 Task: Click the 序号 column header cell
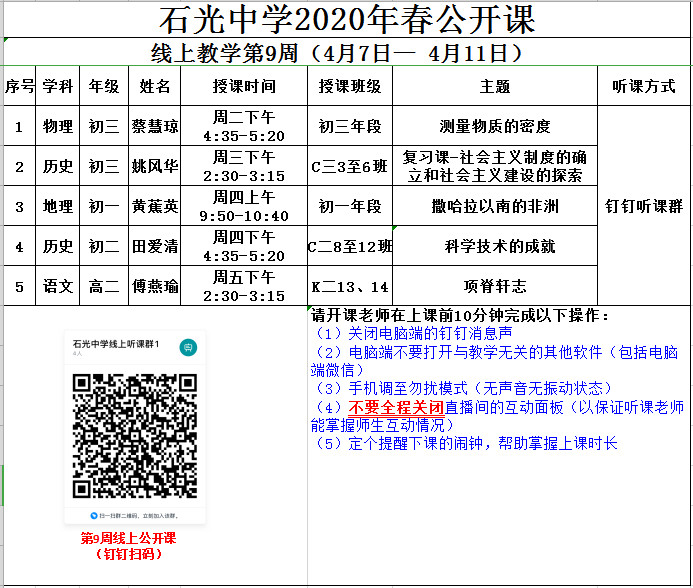click(19, 87)
